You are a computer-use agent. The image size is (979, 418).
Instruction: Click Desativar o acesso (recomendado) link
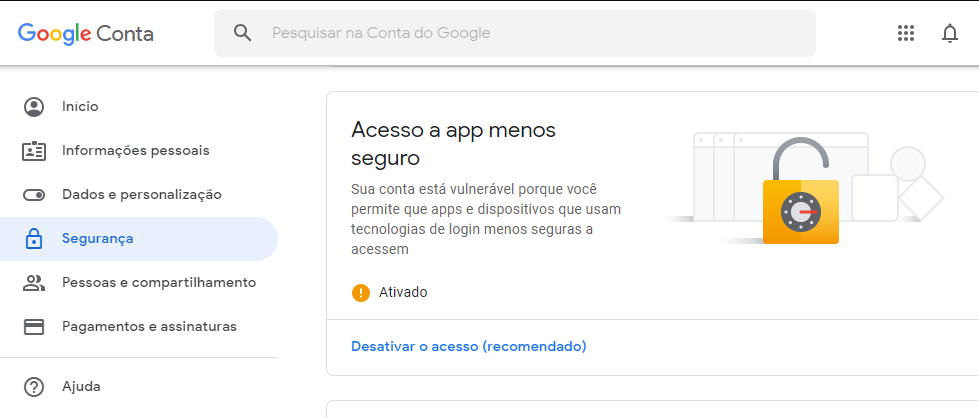pyautogui.click(x=468, y=346)
